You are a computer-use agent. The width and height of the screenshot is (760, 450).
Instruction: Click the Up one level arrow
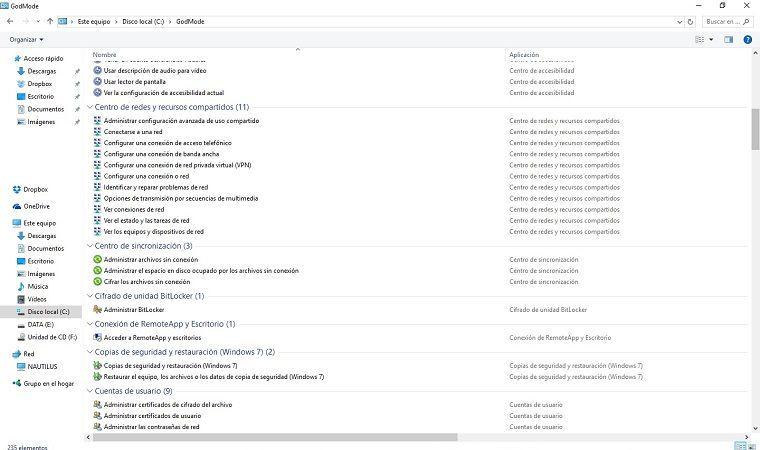click(50, 21)
